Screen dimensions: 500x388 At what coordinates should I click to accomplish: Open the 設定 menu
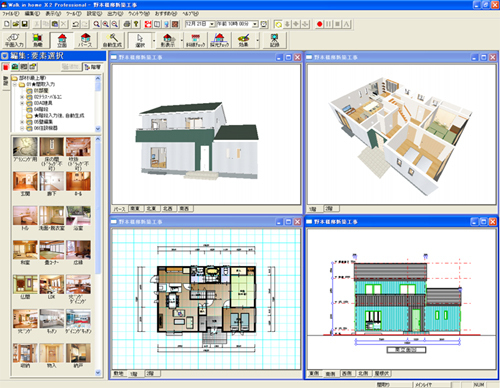[x=94, y=14]
